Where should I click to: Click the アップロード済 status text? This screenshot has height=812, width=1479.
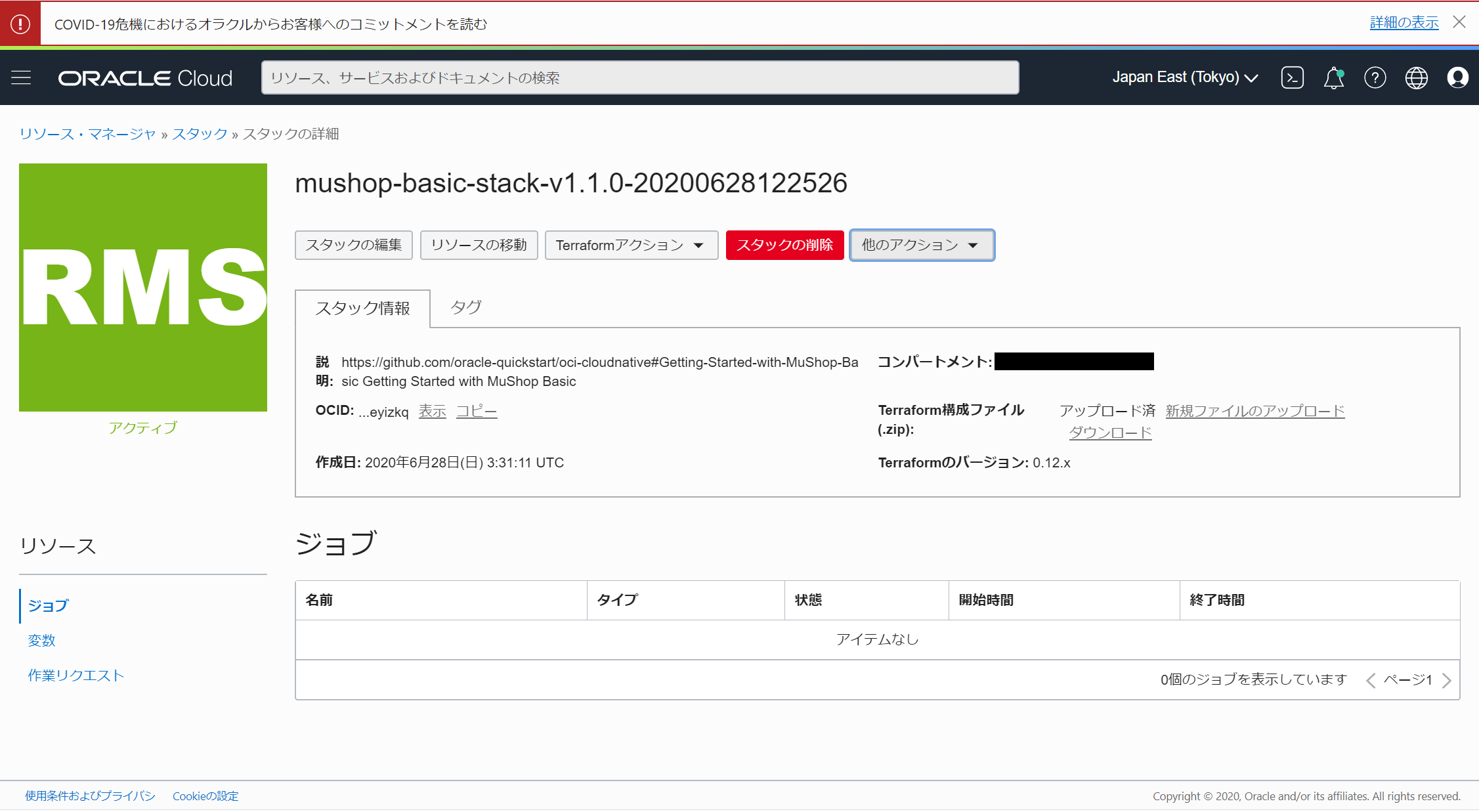point(1107,411)
